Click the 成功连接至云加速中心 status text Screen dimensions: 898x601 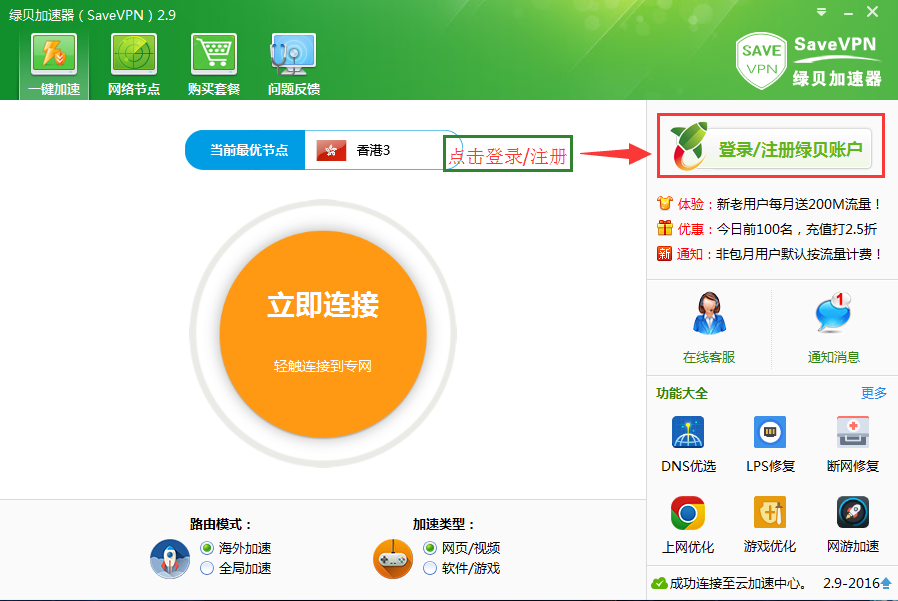pyautogui.click(x=738, y=583)
